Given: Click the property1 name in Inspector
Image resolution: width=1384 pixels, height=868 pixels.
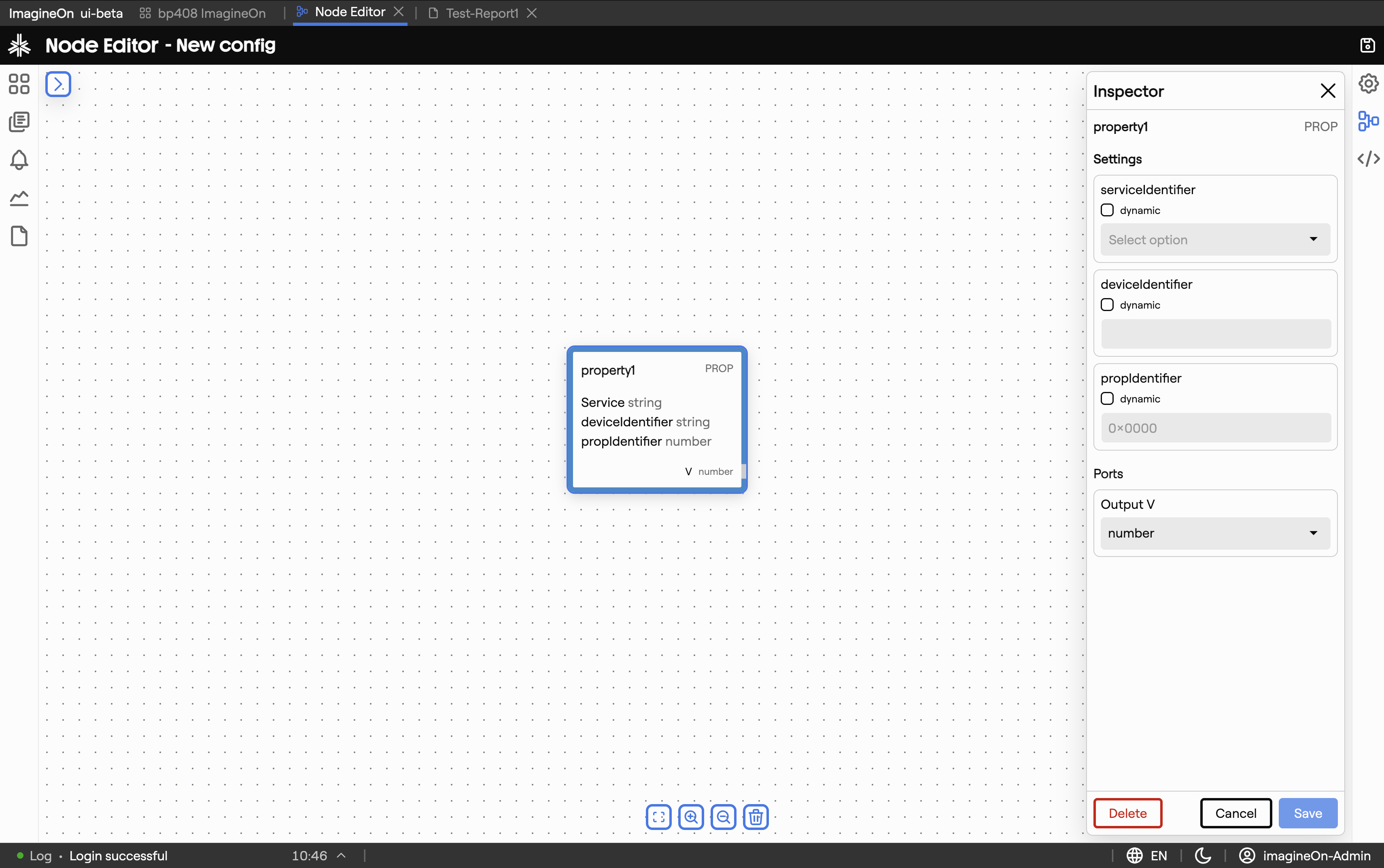Looking at the screenshot, I should pos(1121,127).
